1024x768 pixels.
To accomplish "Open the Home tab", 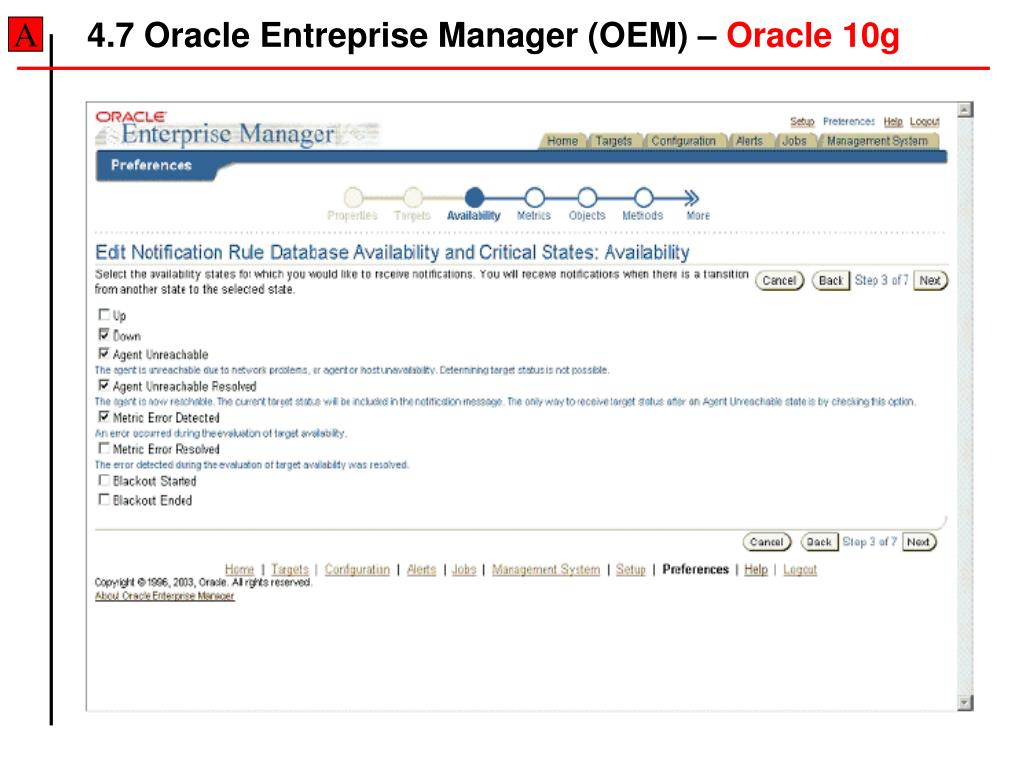I will 562,141.
